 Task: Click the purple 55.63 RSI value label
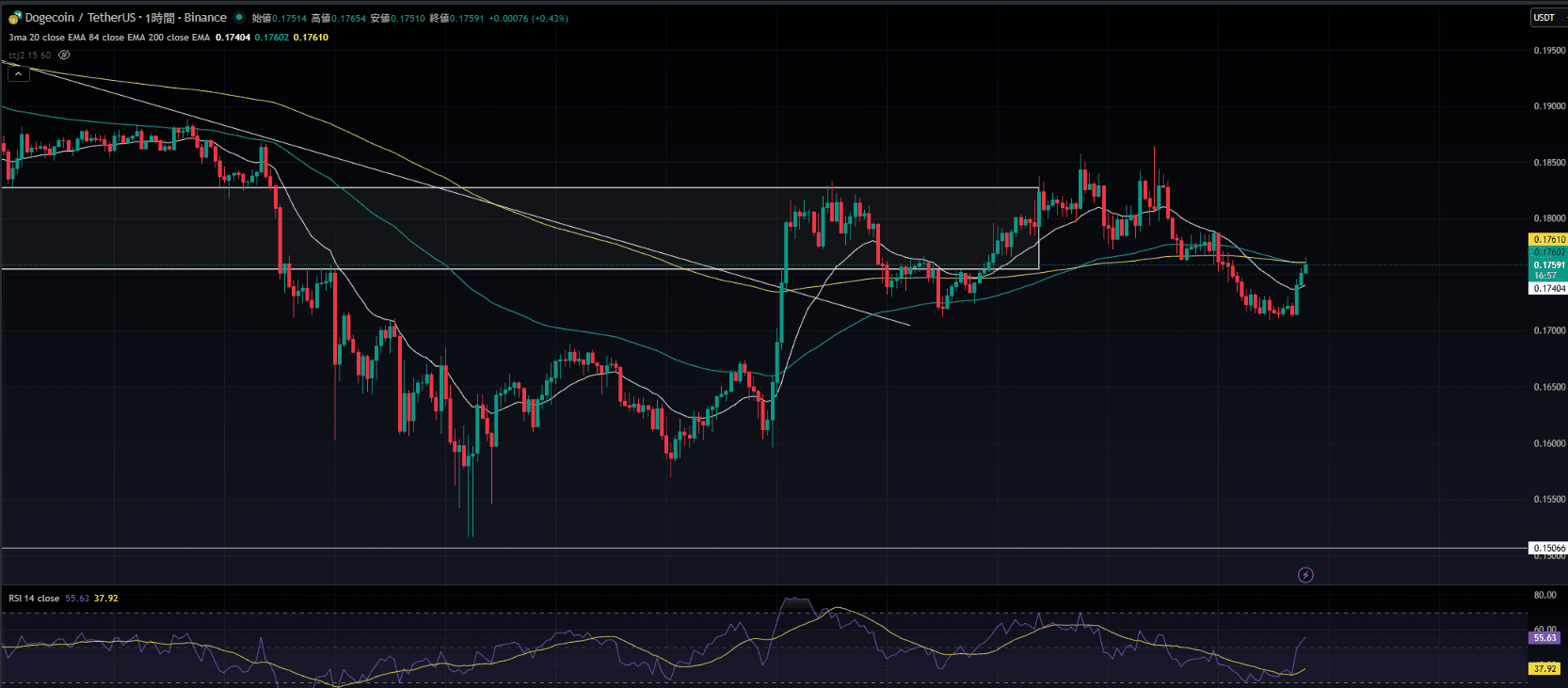(1545, 638)
